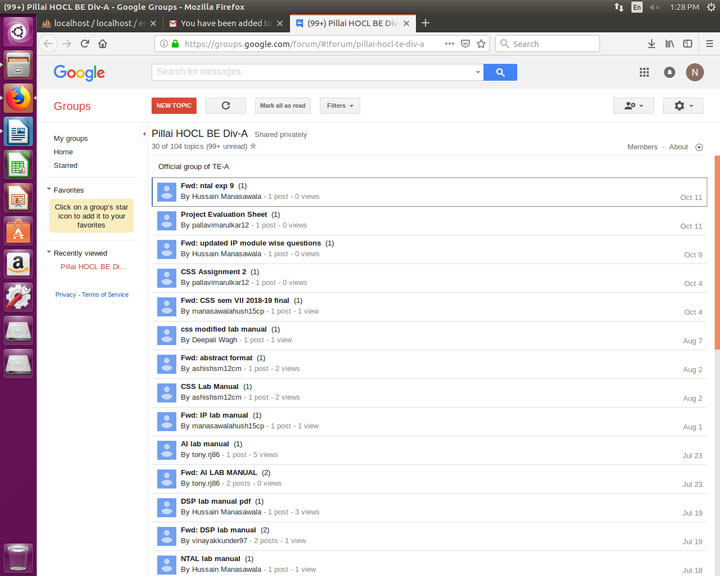Click the blue search messages button
720x576 pixels.
[500, 72]
